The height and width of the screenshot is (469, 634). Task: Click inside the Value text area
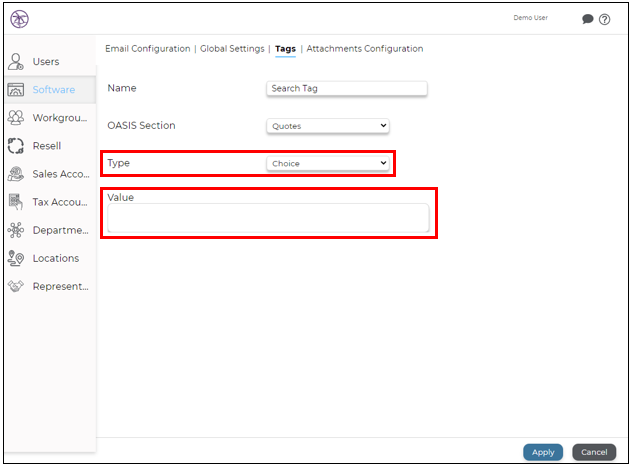pos(268,218)
